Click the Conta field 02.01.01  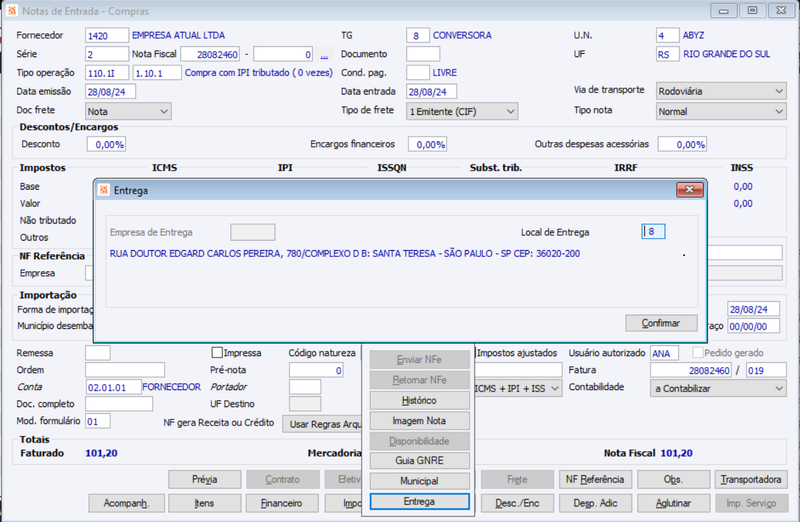(x=113, y=387)
